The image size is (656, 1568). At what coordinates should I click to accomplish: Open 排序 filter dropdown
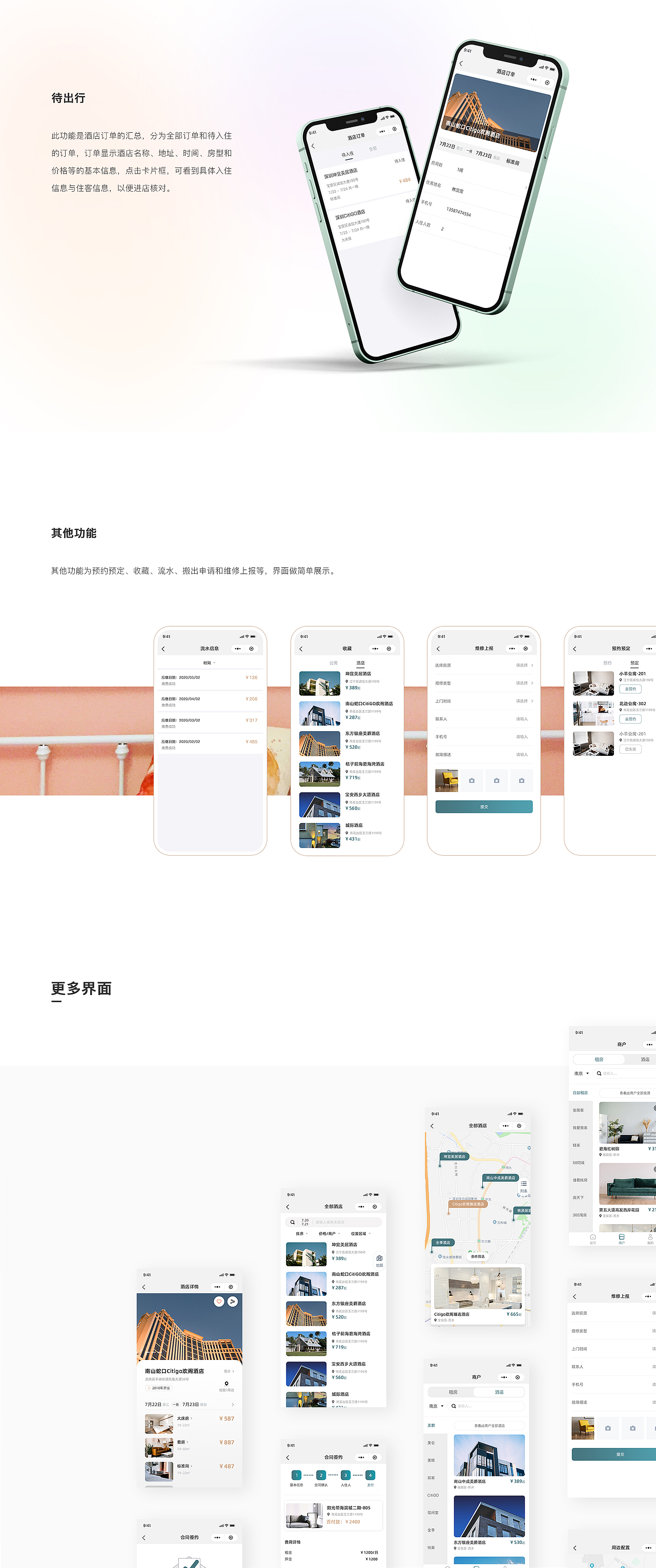301,1234
